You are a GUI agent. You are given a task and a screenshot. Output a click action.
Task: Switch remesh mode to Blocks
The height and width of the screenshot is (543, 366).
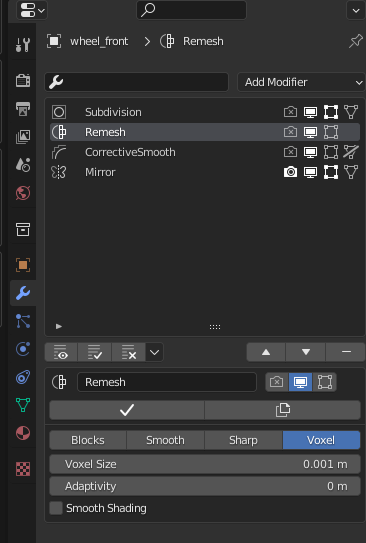(x=88, y=440)
